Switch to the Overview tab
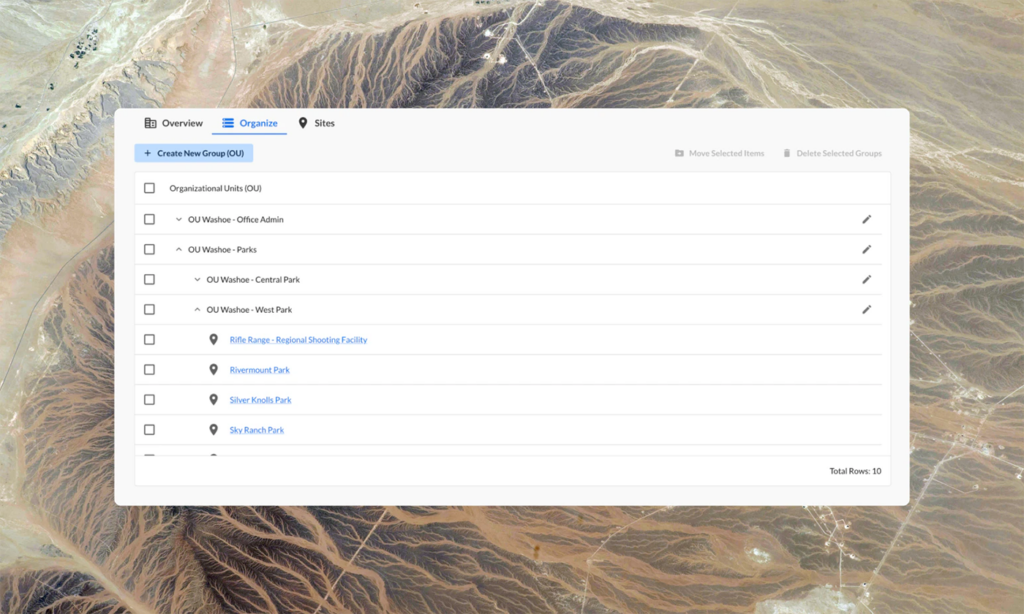Image resolution: width=1024 pixels, height=614 pixels. coord(174,123)
